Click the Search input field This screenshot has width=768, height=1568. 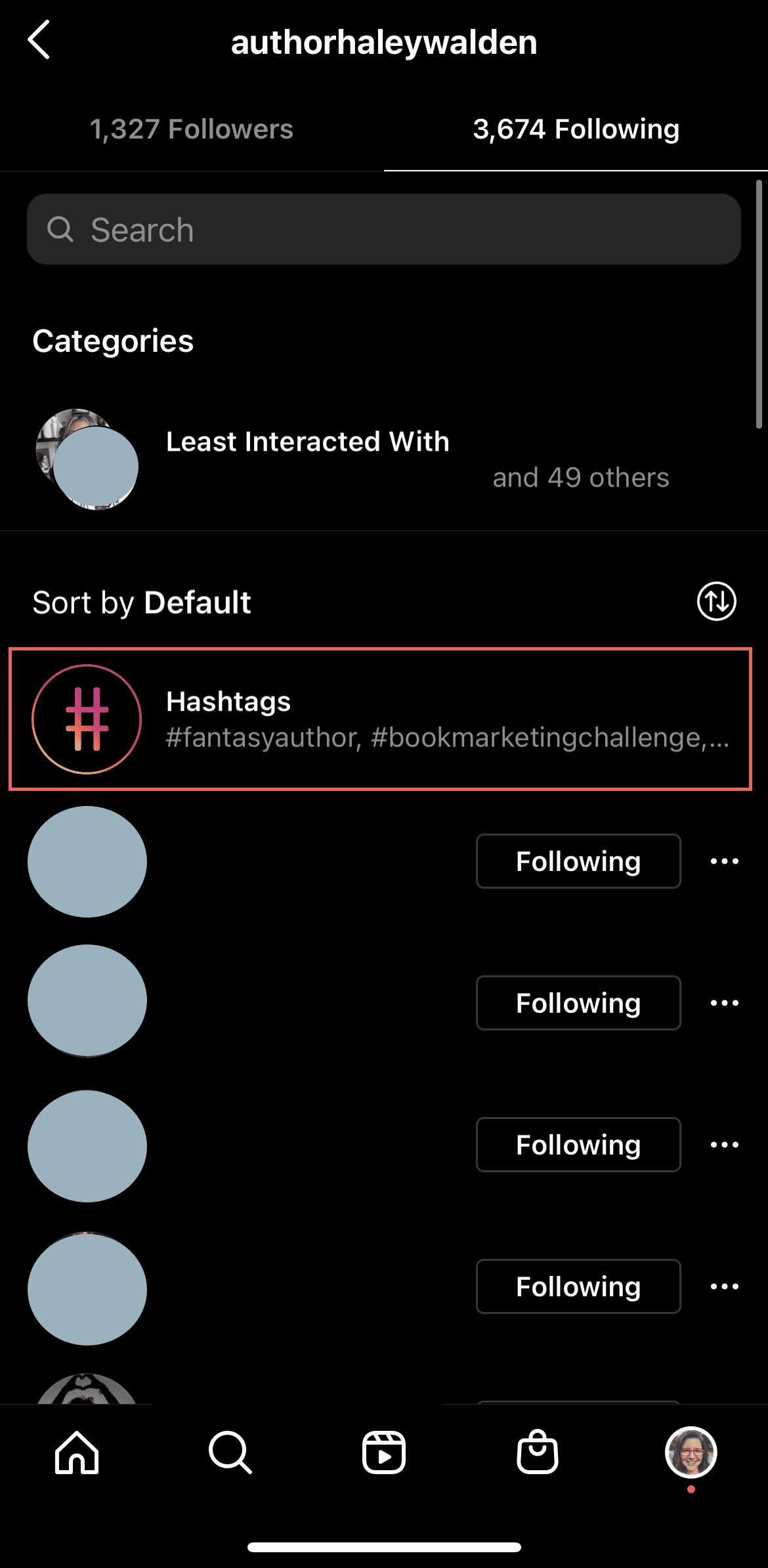pos(384,230)
